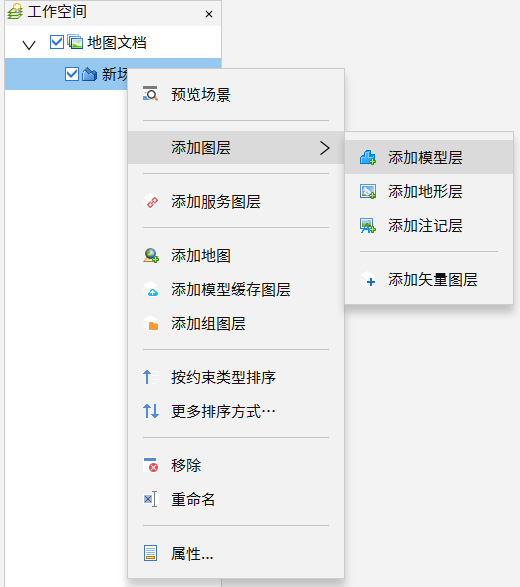Click the 预览场景 magnifier icon
Image resolution: width=520 pixels, height=587 pixels.
coord(150,94)
